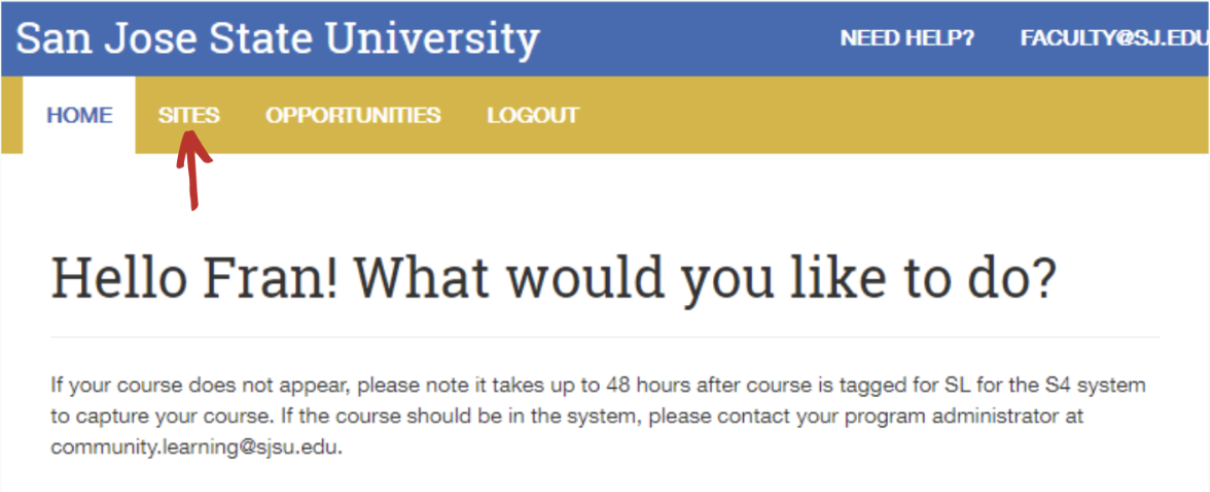The width and height of the screenshot is (1210, 492).
Task: Switch to the SITES tab
Action: (188, 116)
